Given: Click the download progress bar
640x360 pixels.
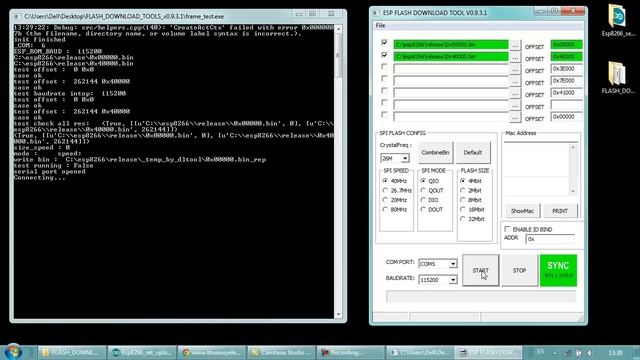Looking at the screenshot, I should tap(481, 296).
